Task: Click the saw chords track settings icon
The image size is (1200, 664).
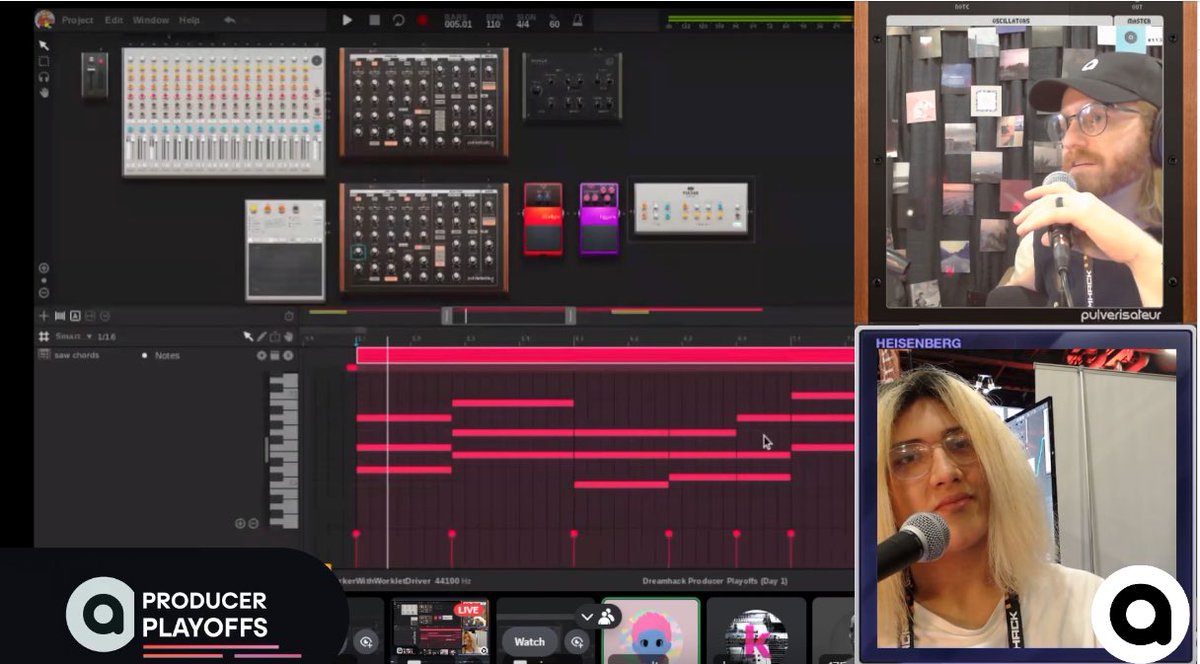Action: pyautogui.click(x=263, y=355)
